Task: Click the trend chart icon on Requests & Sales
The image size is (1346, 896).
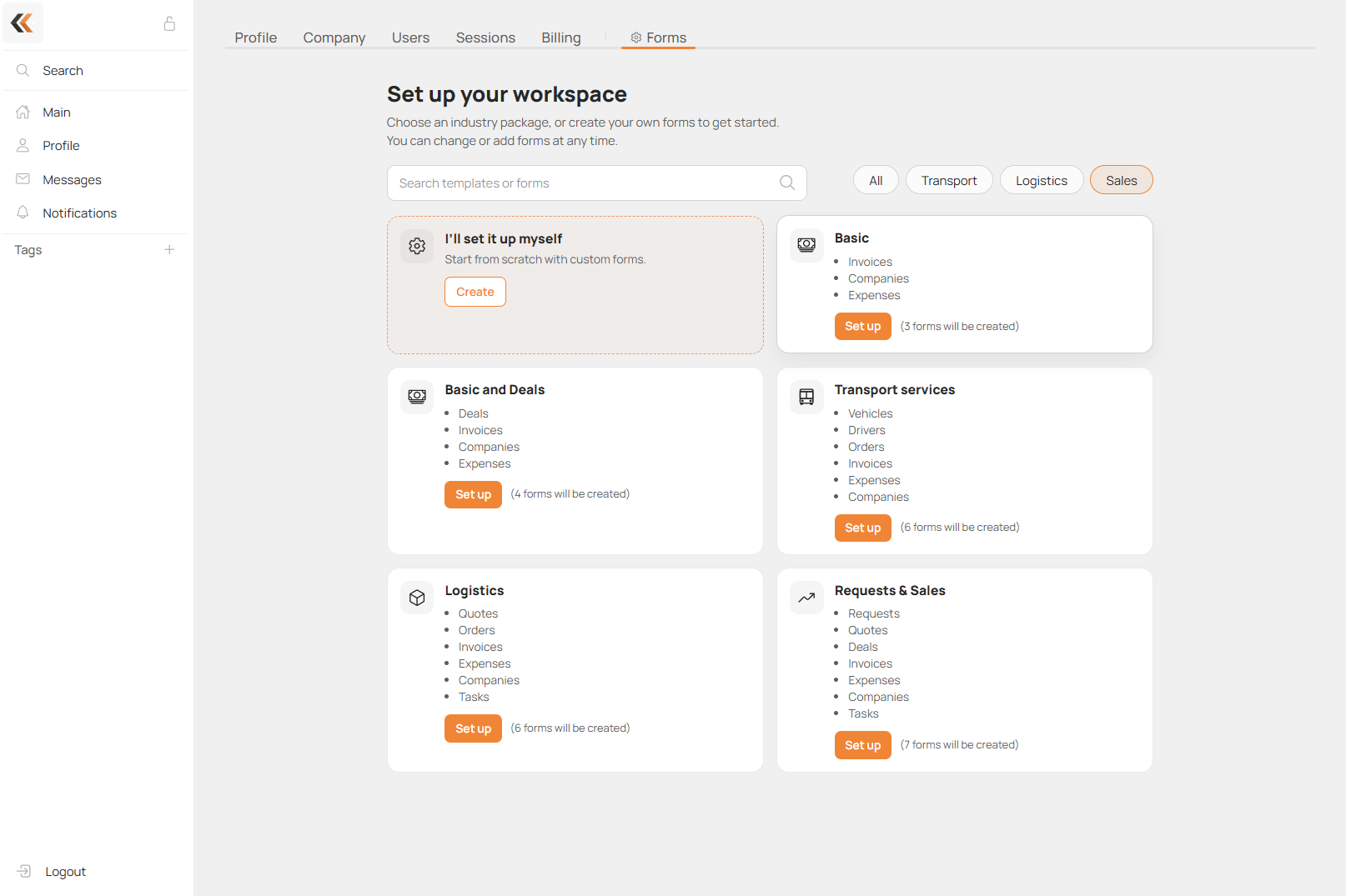Action: [x=806, y=598]
